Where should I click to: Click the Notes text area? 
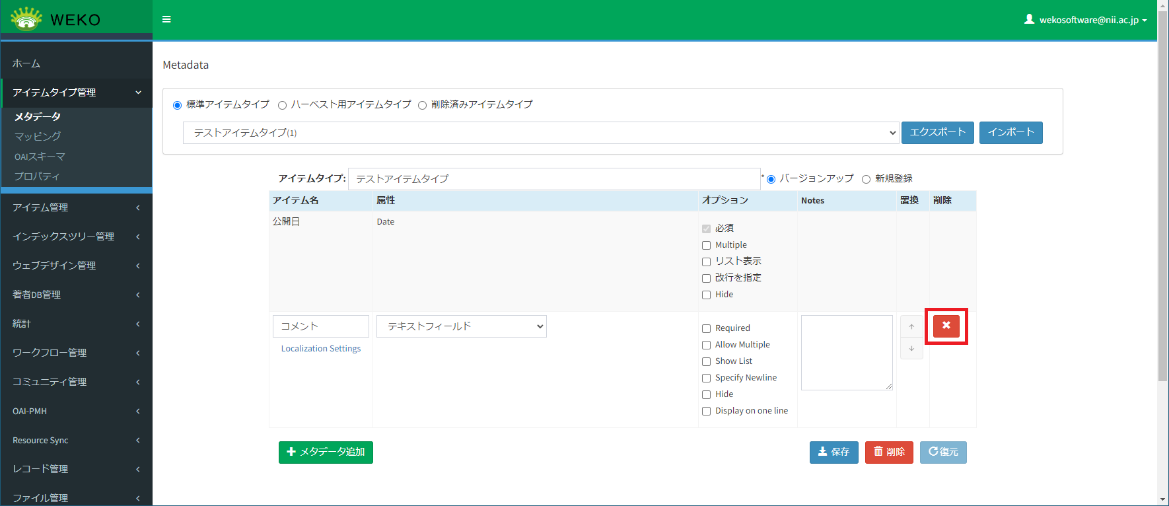point(846,352)
